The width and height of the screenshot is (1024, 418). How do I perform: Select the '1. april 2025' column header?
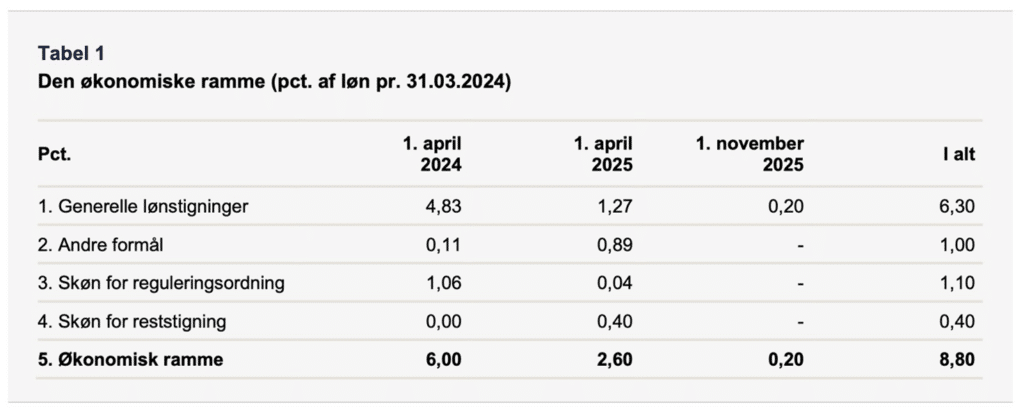[x=603, y=154]
